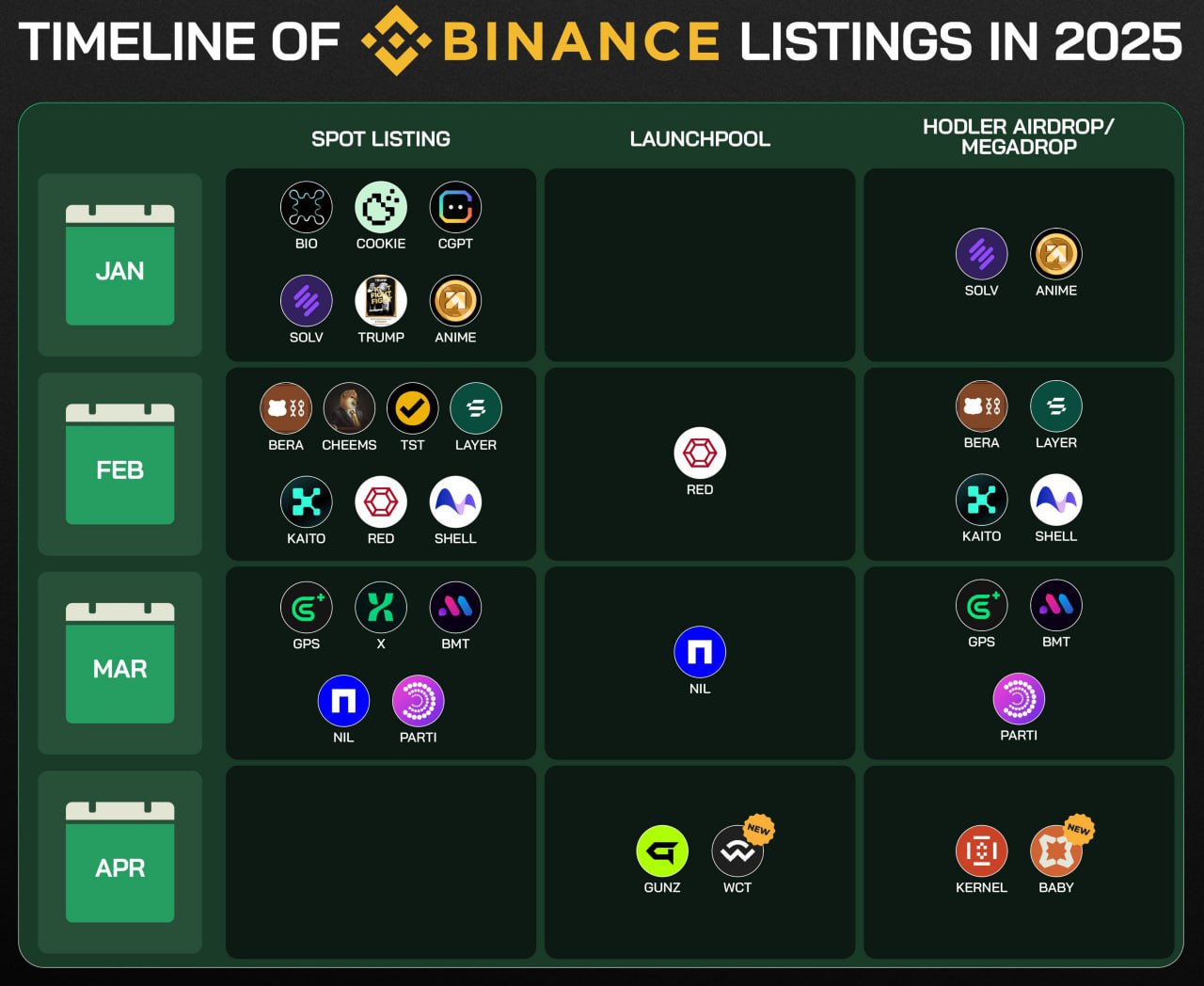Click the KAITO icon in February spot listing
1204x986 pixels.
point(307,502)
